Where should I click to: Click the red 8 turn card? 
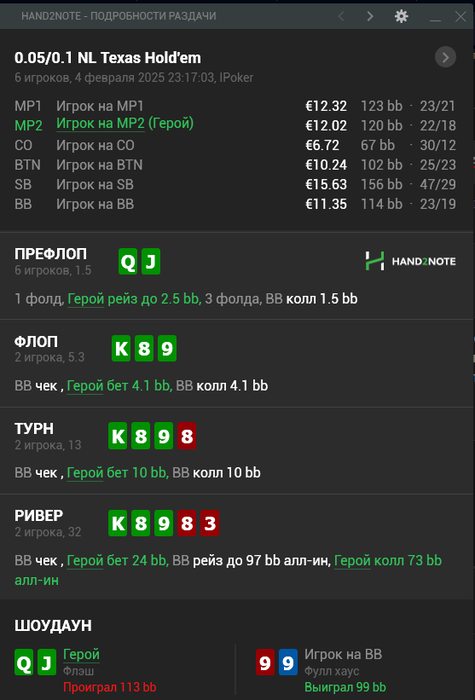tap(187, 436)
